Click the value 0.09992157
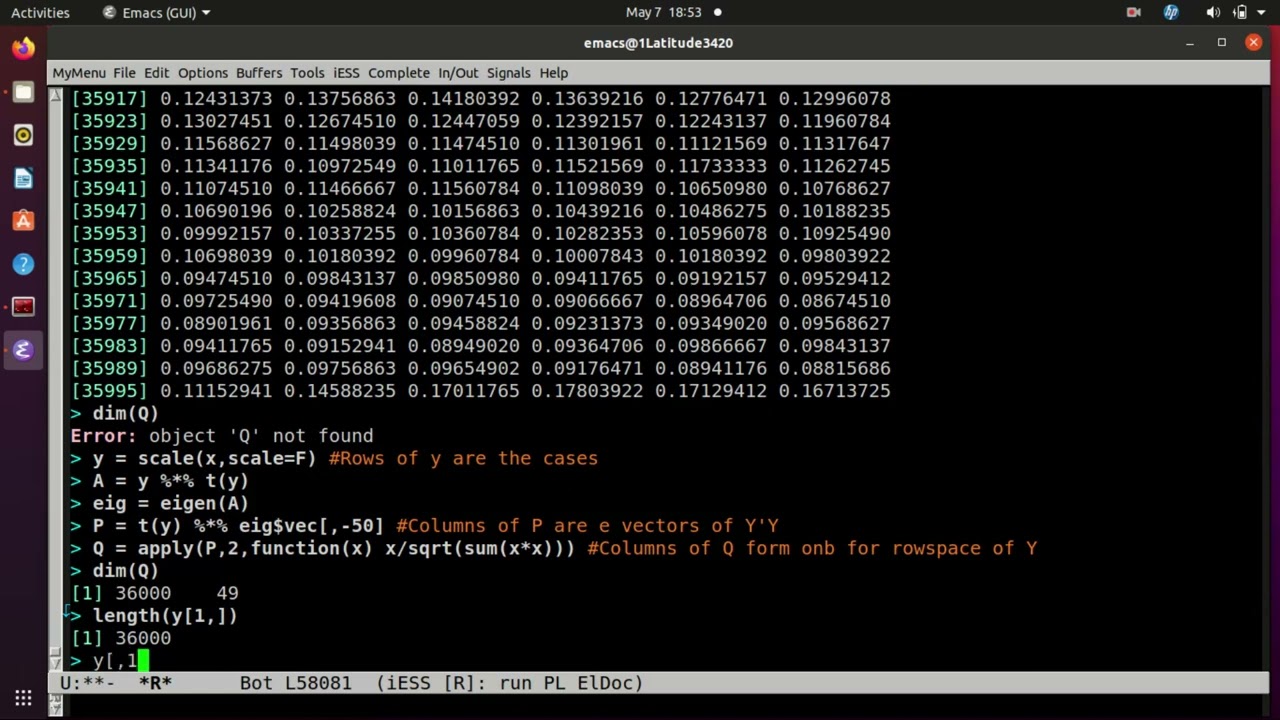Image resolution: width=1280 pixels, height=720 pixels. [x=216, y=233]
